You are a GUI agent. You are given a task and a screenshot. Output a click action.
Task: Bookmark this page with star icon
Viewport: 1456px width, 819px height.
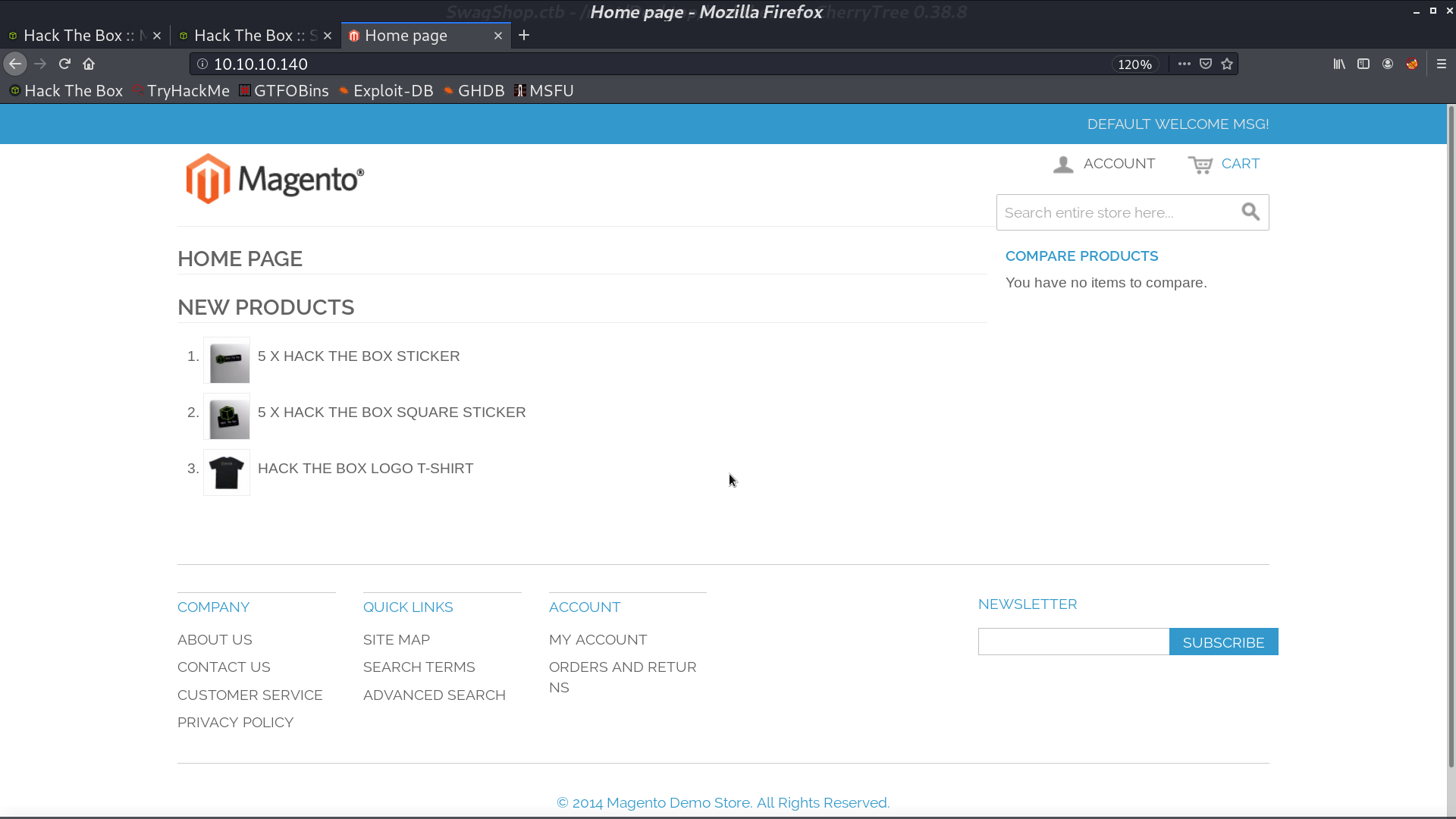pos(1227,64)
